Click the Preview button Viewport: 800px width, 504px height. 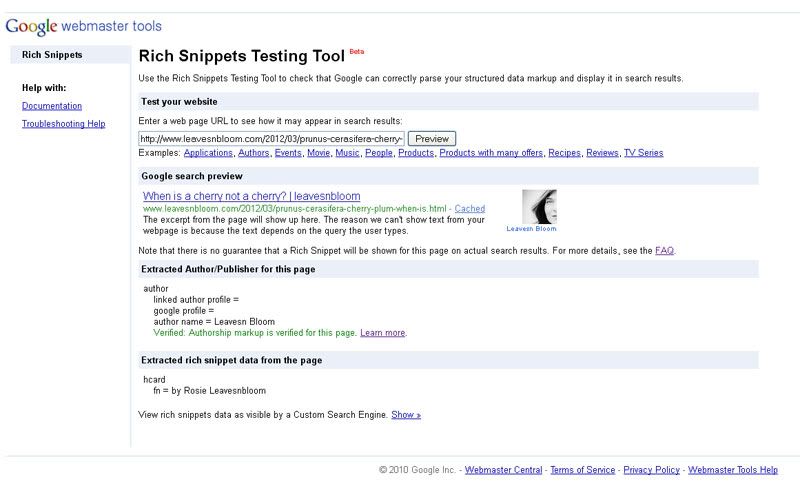pos(432,139)
